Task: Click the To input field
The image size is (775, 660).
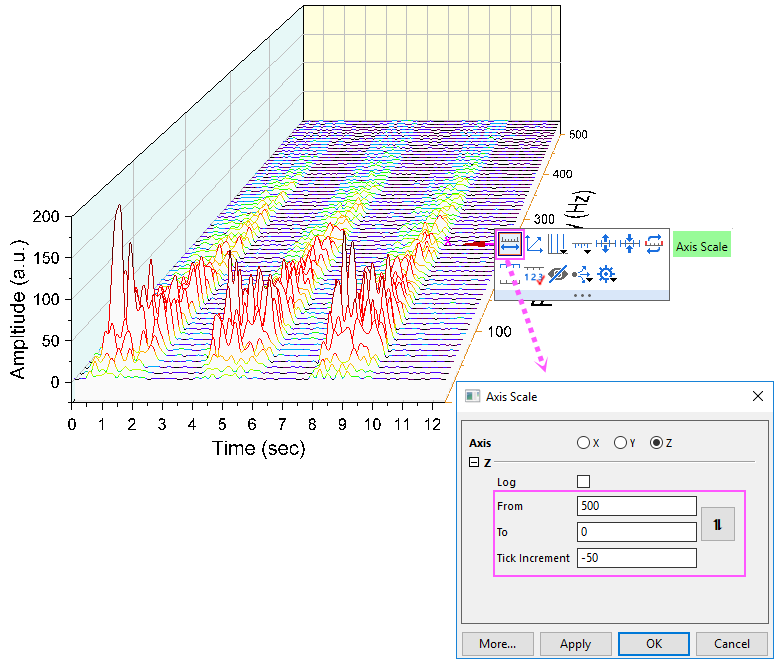Action: (637, 532)
